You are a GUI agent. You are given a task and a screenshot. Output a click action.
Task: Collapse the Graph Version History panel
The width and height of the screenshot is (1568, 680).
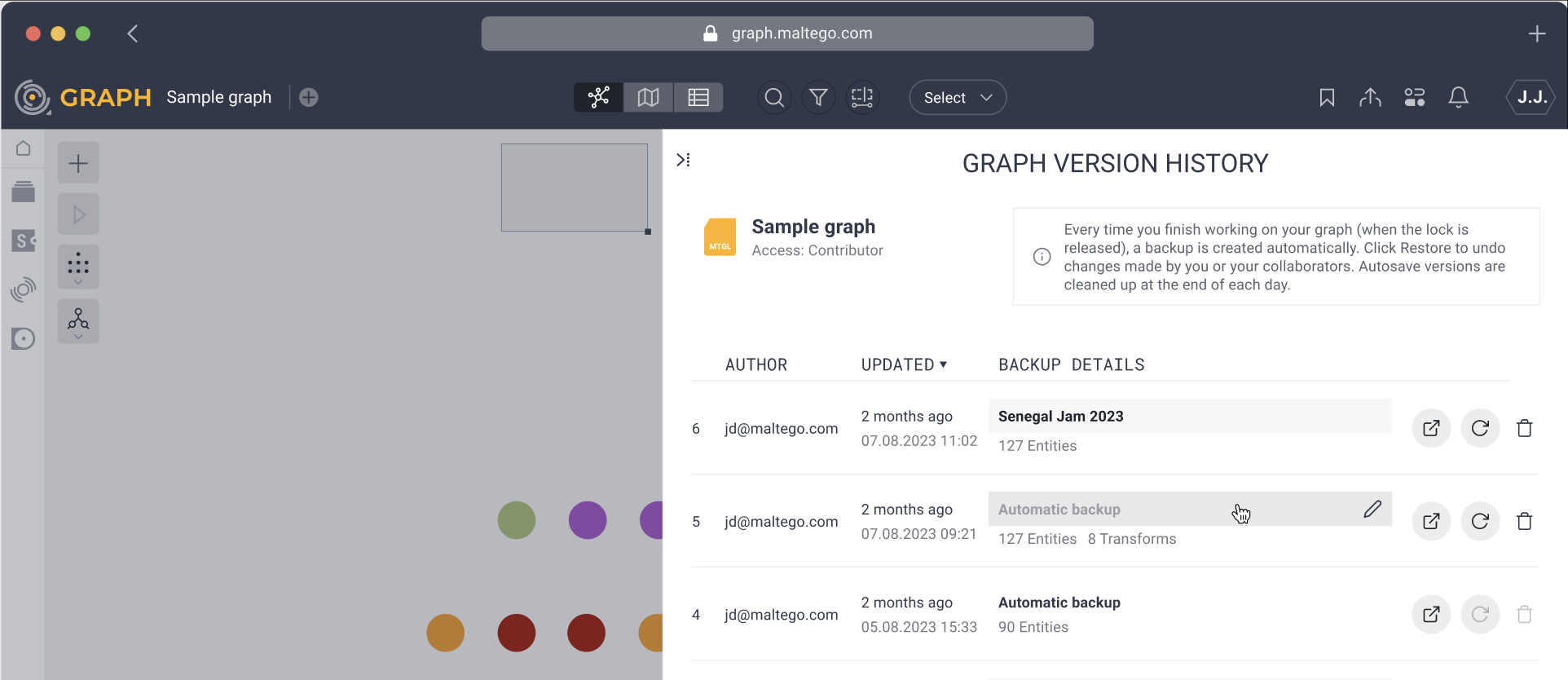tap(683, 160)
